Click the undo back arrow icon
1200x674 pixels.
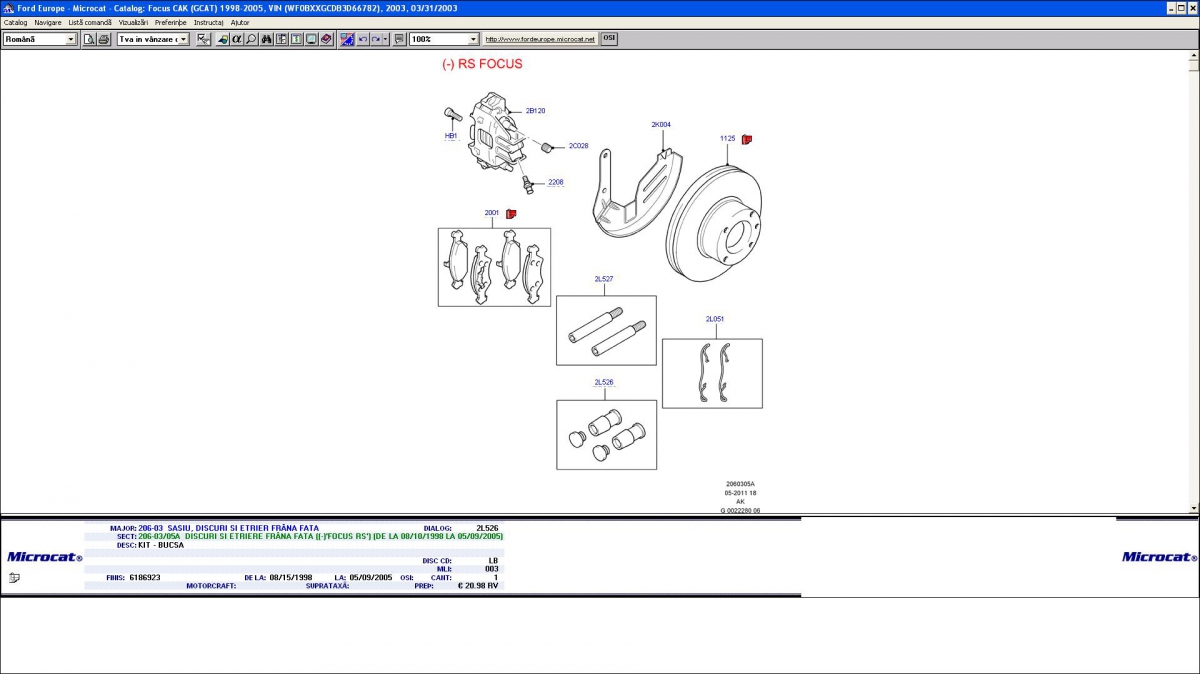coord(363,39)
